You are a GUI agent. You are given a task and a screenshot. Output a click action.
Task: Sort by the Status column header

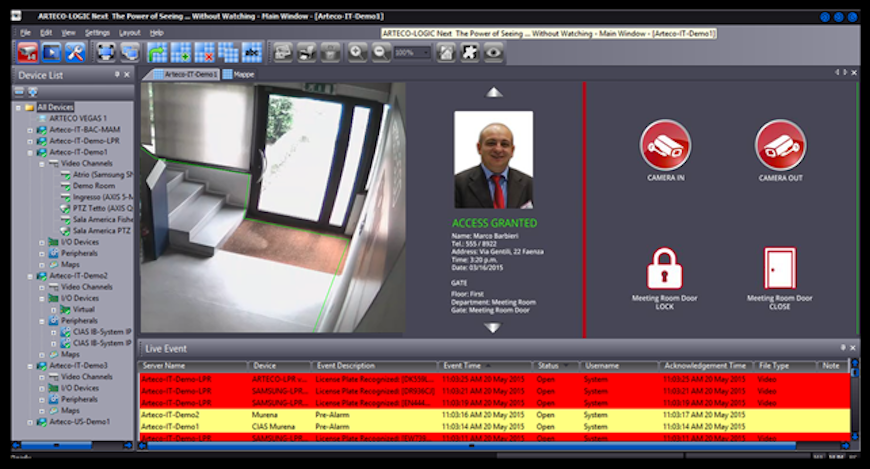tap(556, 366)
